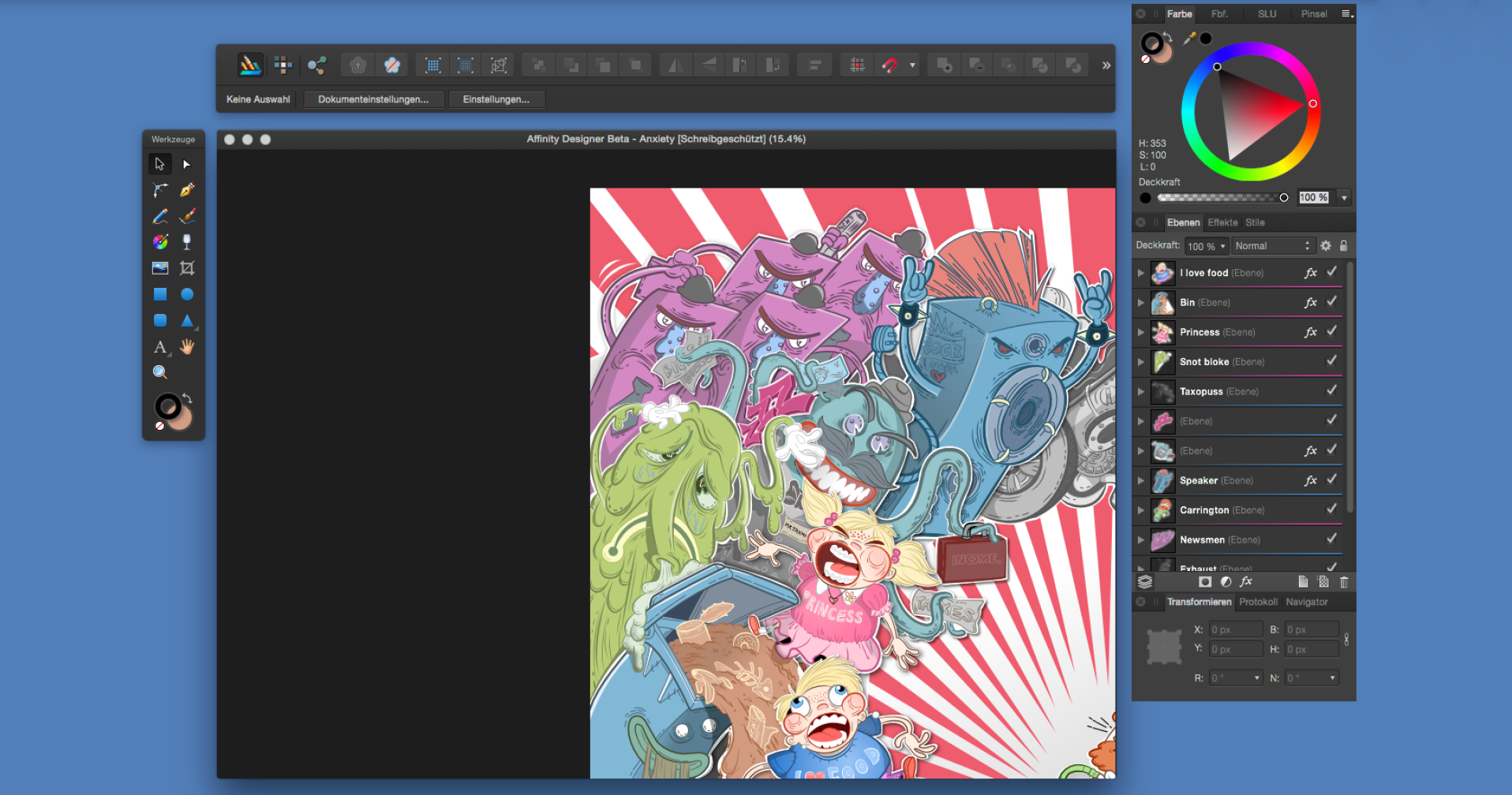Switch to Pixel Persona
Screen dimensions: 1512x795
coord(283,65)
